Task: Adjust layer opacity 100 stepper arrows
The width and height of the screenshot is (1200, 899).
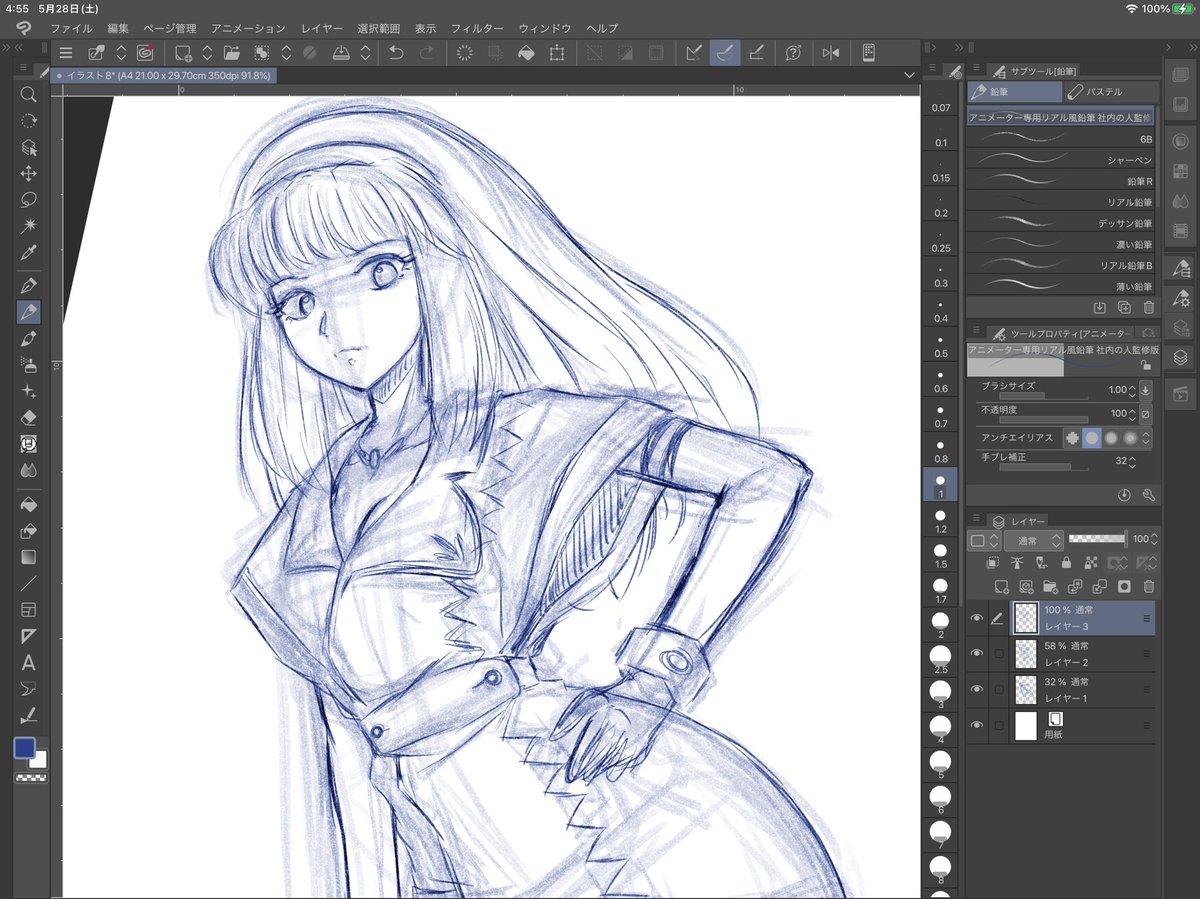Action: [x=1155, y=540]
